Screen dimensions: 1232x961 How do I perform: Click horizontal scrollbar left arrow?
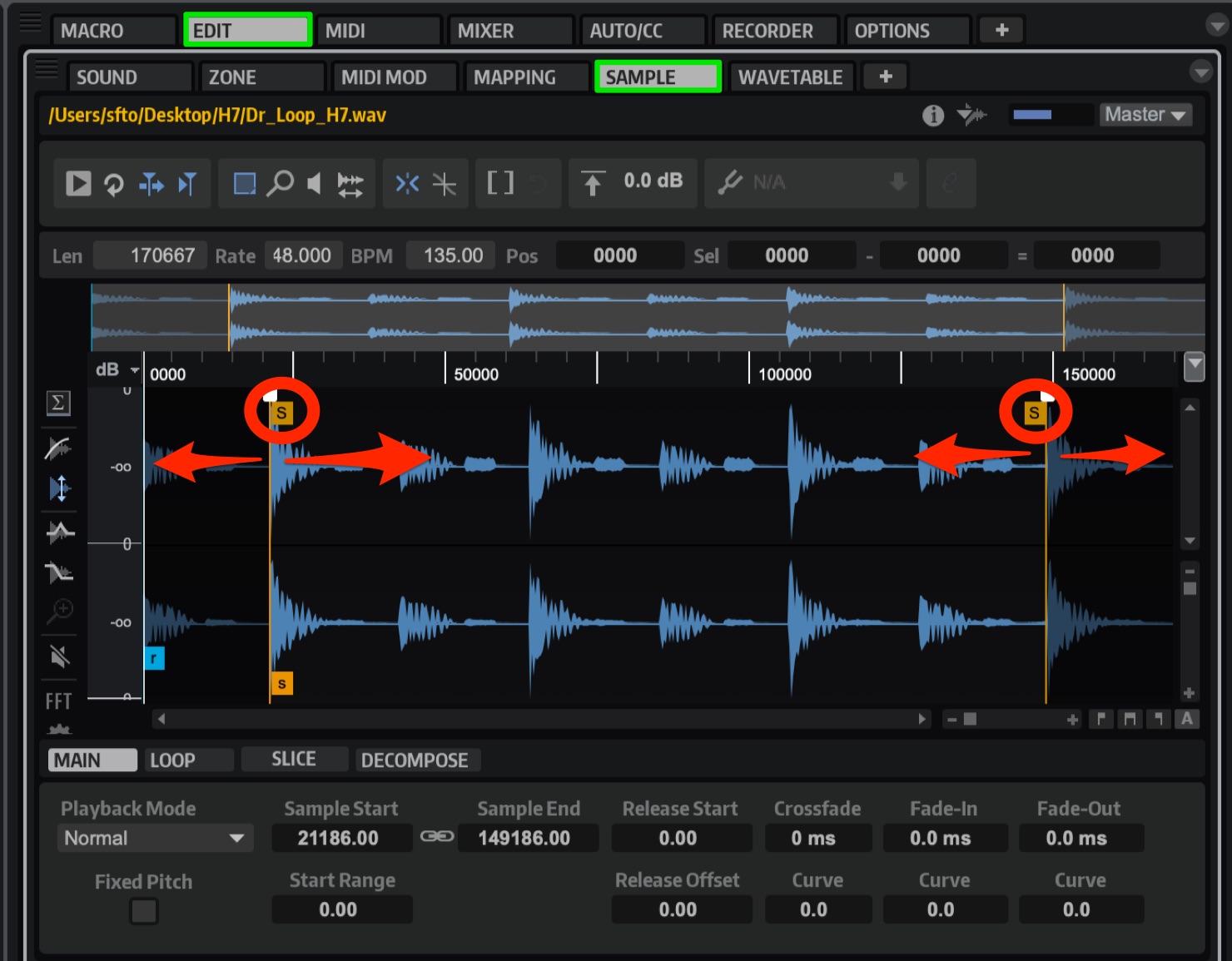point(161,719)
